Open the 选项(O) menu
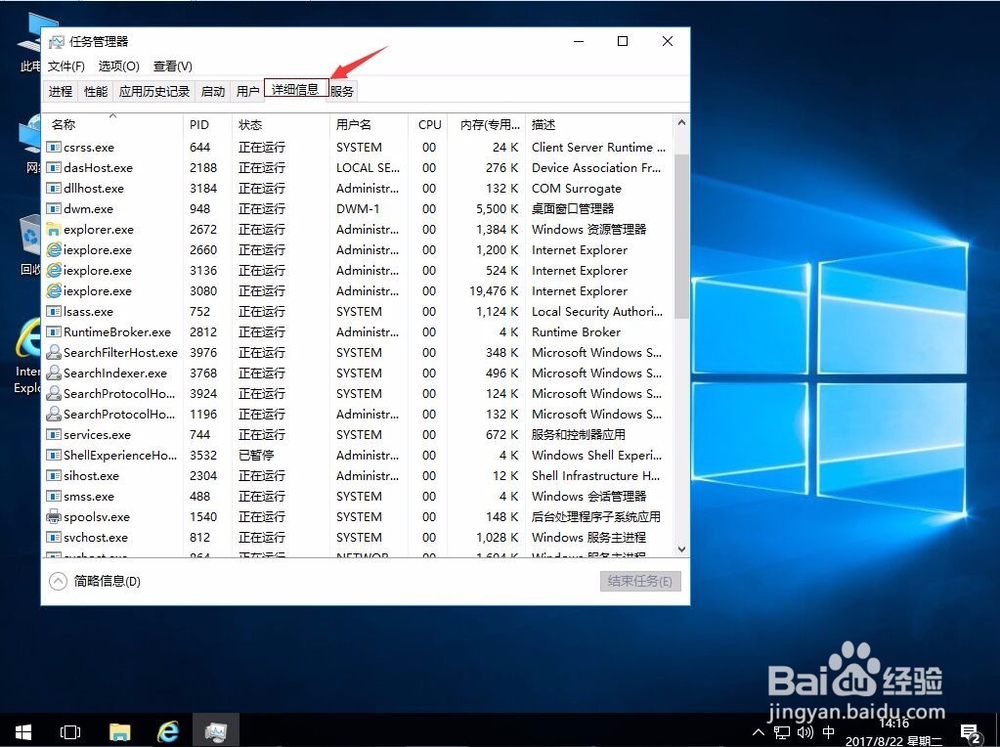The height and width of the screenshot is (747, 1000). (x=117, y=66)
